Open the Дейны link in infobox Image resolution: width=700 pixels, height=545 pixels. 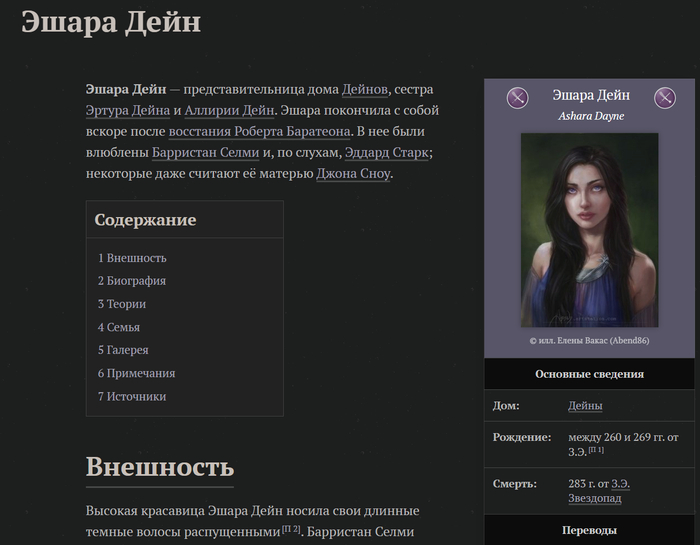point(585,406)
